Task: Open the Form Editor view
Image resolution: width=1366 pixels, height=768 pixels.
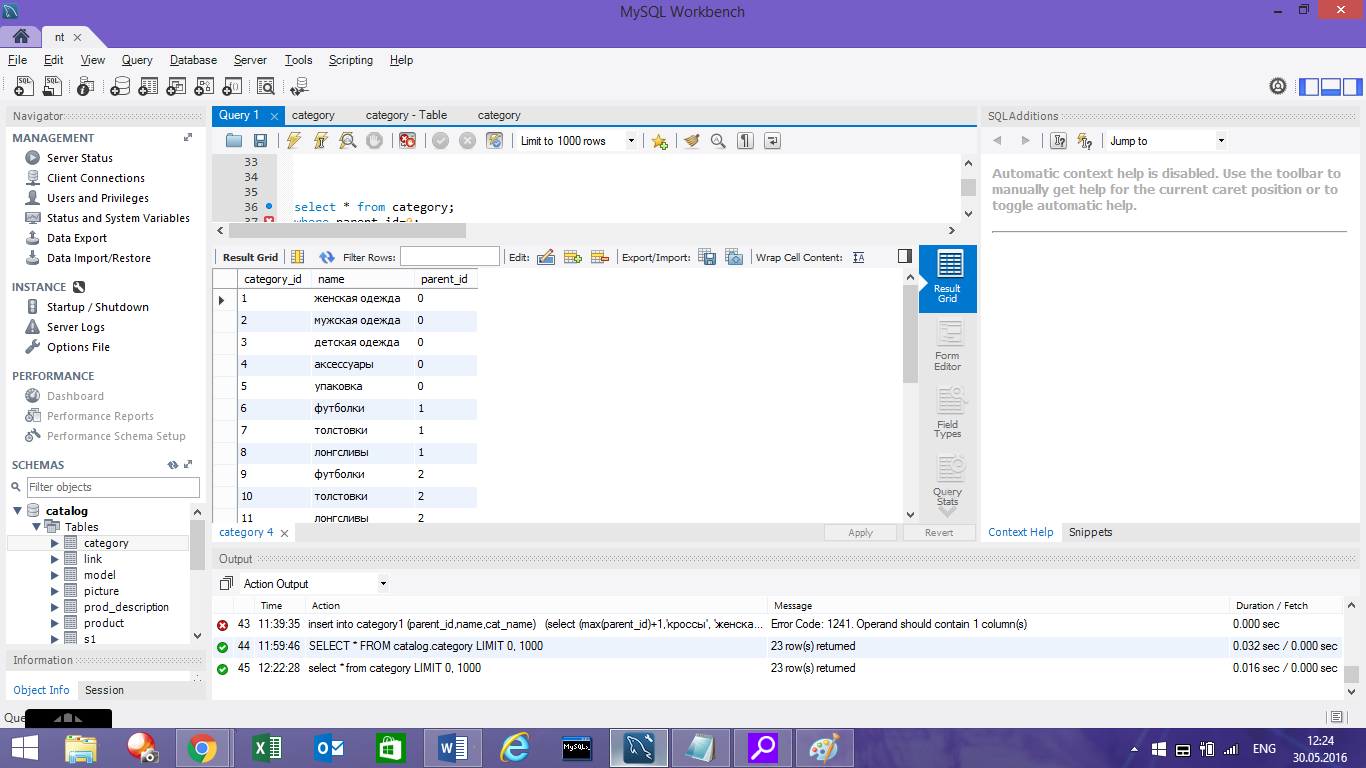Action: pyautogui.click(x=947, y=345)
